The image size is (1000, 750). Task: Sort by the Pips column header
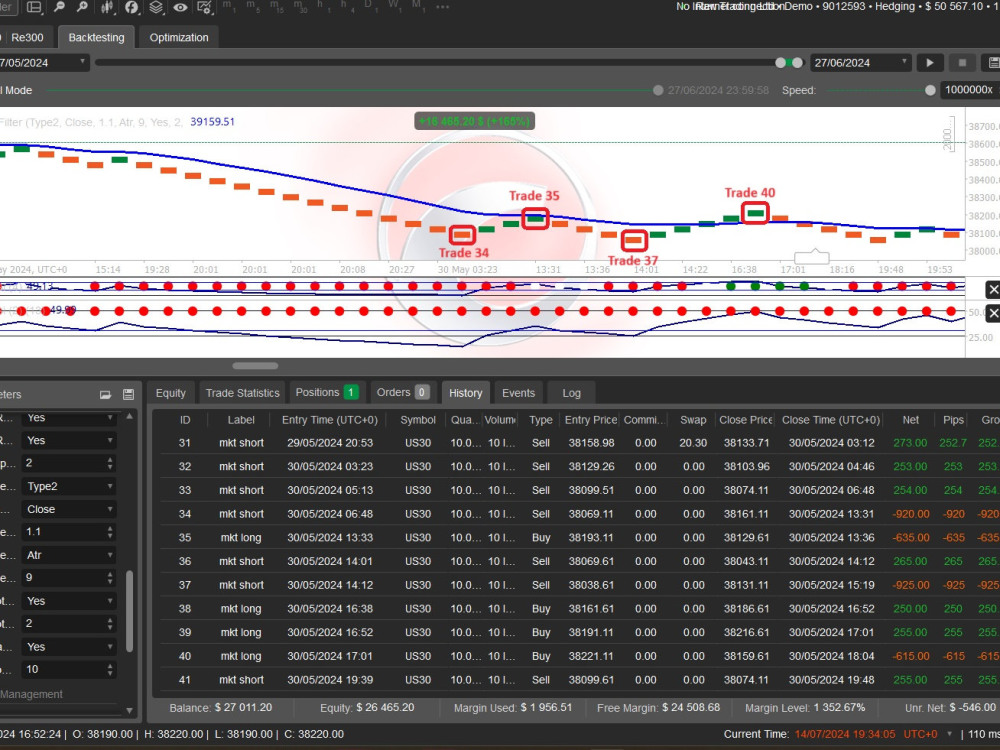[x=953, y=420]
